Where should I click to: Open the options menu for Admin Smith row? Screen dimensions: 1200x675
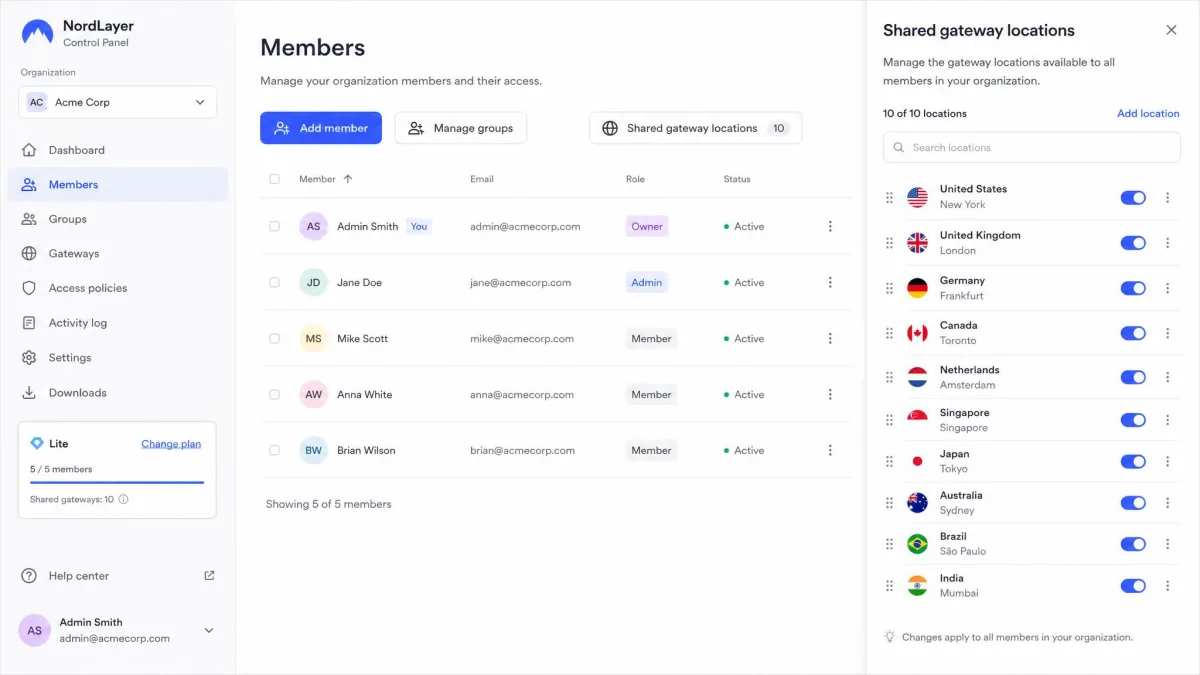pyautogui.click(x=830, y=227)
